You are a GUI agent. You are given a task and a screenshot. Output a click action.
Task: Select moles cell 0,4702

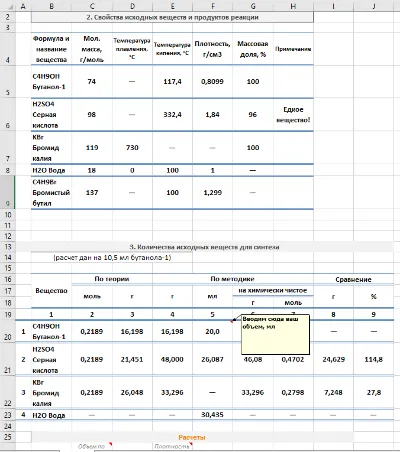coord(293,359)
